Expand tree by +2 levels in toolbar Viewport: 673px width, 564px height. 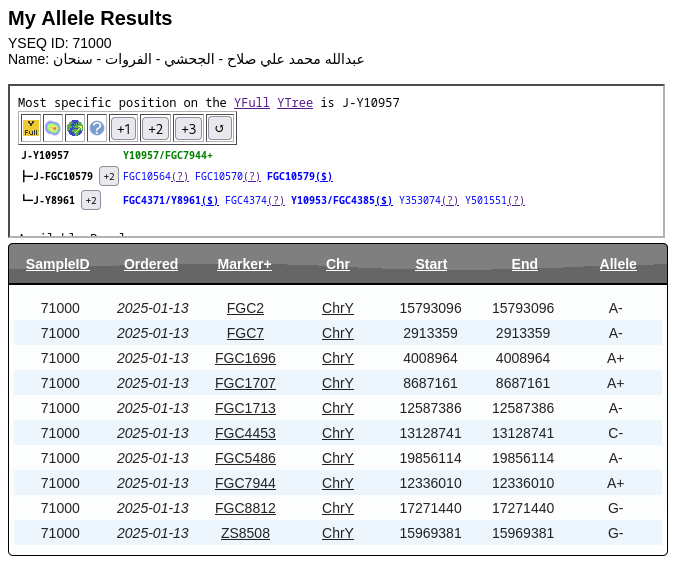coord(155,128)
